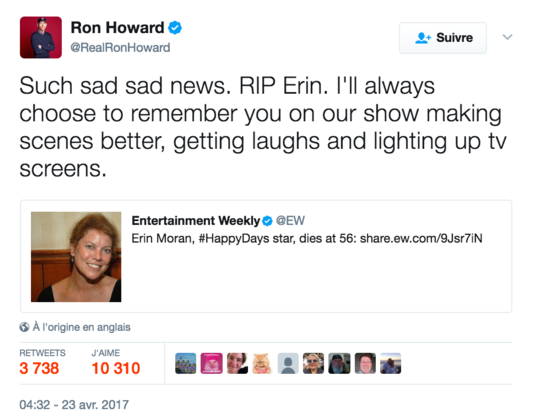The image size is (540, 419).
Task: Open the @EW handle in quoted tweet
Action: (290, 221)
